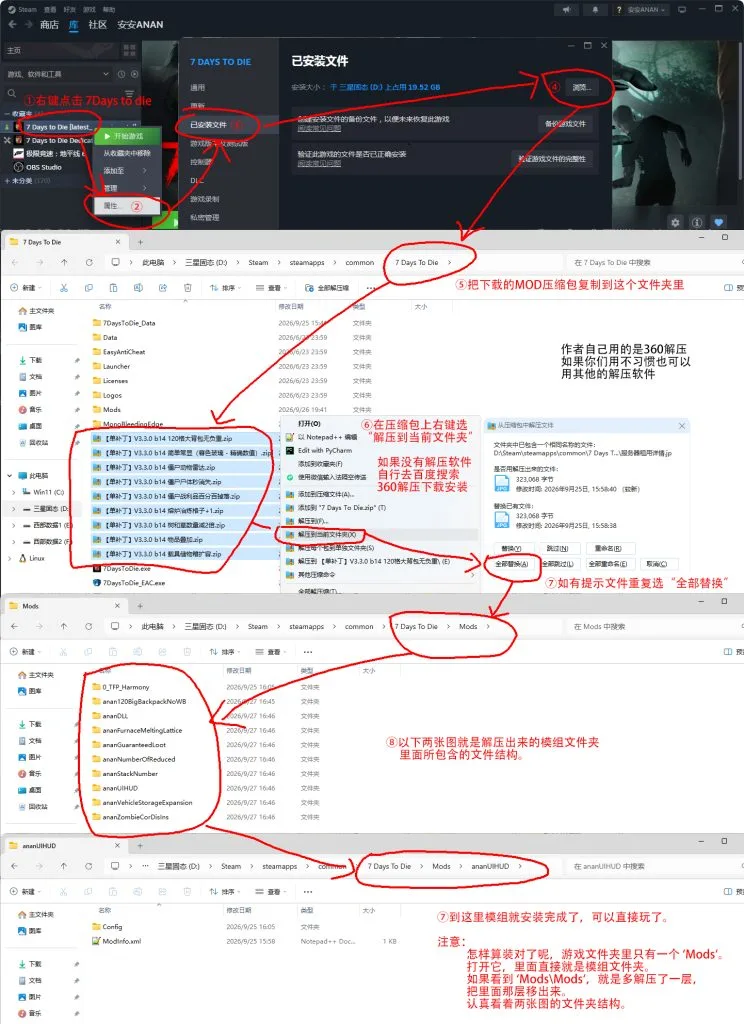Viewport: 744px width, 1024px height.
Task: Choose 开始游戏 in Steam context menu
Action: tap(128, 136)
